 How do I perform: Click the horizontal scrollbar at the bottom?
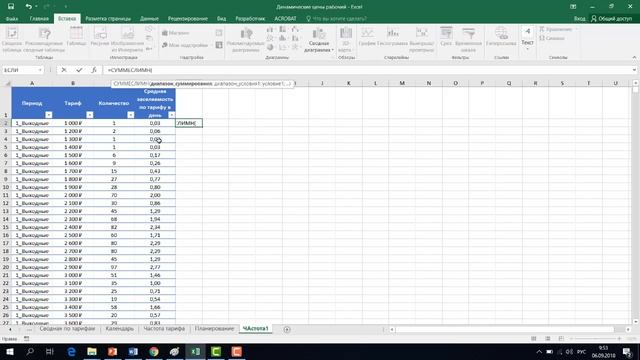[x=504, y=329]
